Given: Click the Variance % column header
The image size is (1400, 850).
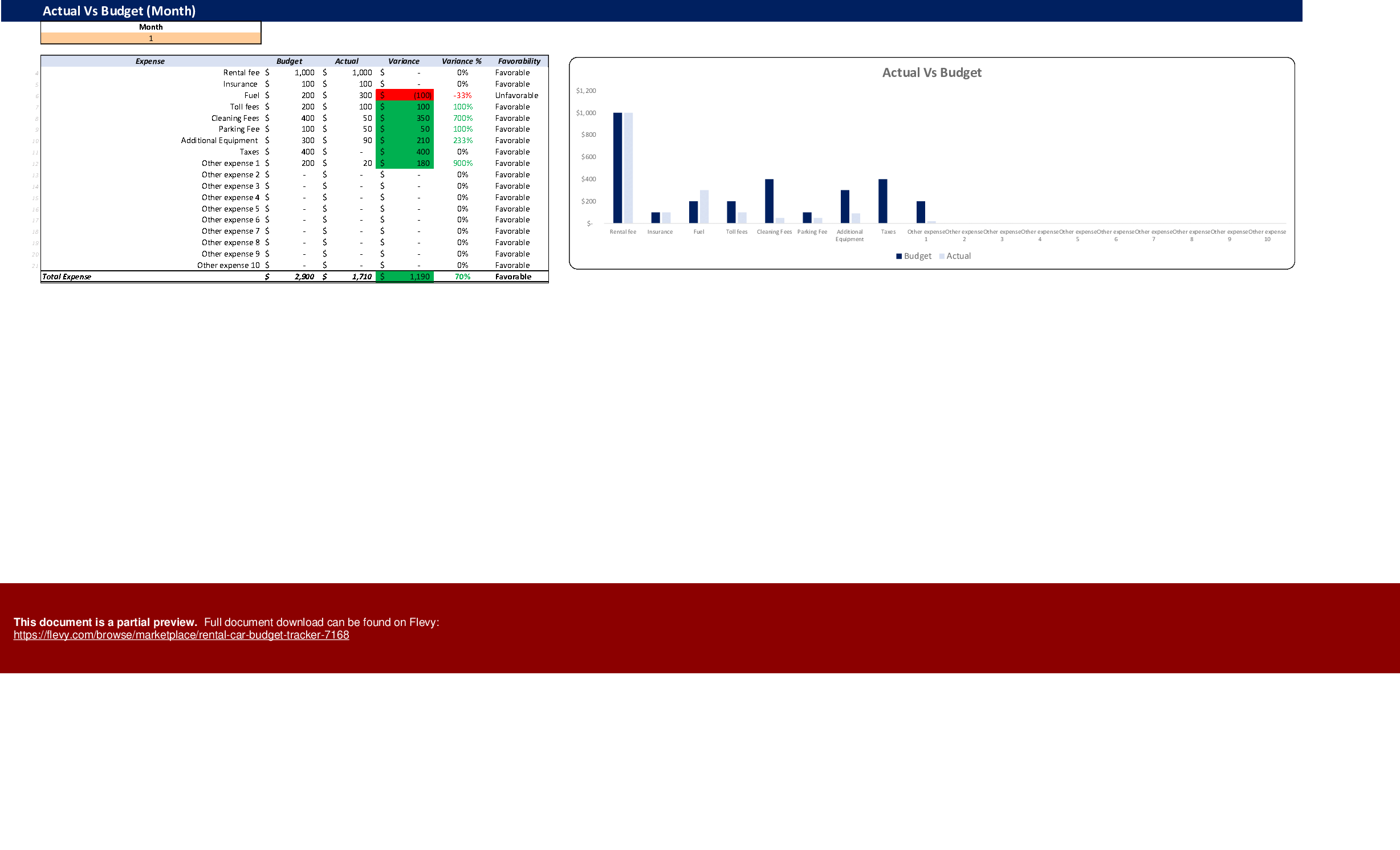Looking at the screenshot, I should [462, 61].
